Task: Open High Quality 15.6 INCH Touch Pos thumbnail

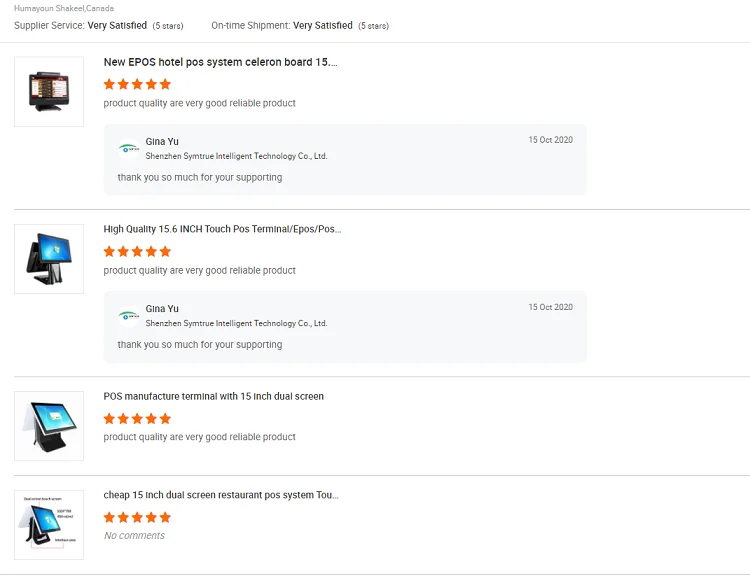Action: [x=49, y=259]
